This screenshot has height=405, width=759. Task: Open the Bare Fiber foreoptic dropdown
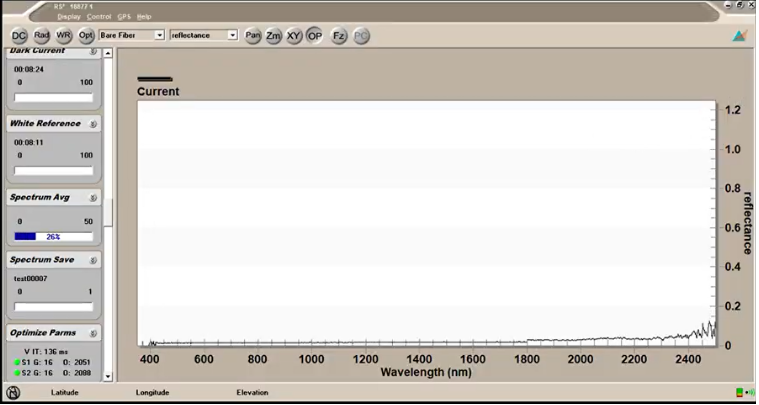coord(132,35)
